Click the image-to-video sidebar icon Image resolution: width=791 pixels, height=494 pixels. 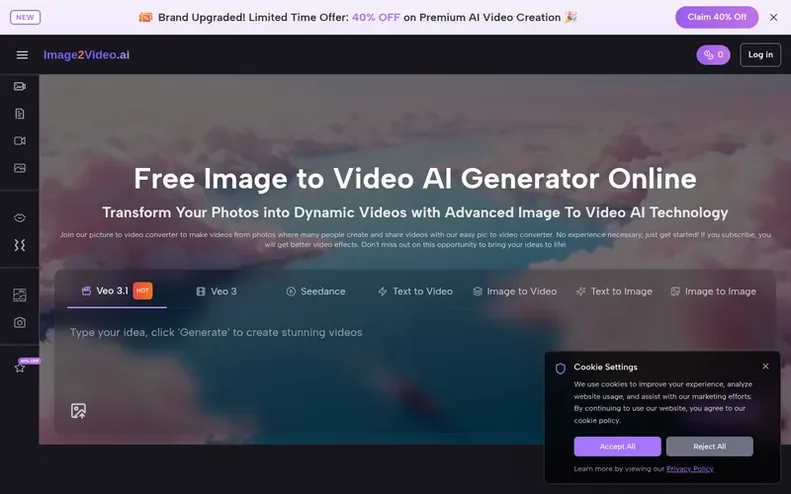coord(20,86)
